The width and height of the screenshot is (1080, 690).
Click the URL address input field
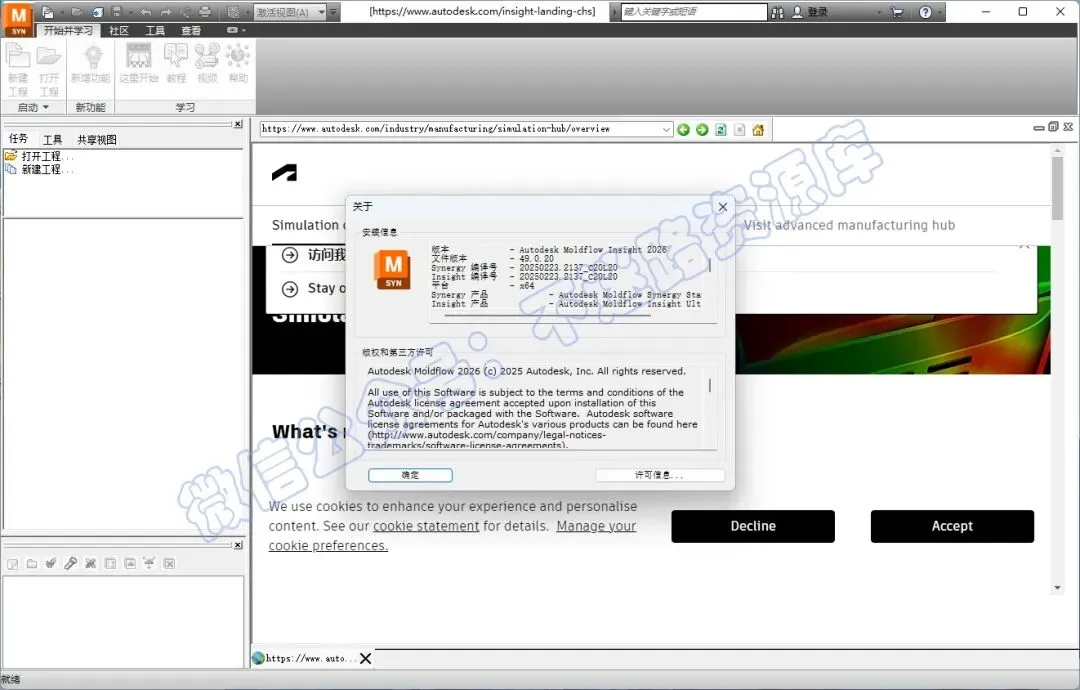point(460,129)
